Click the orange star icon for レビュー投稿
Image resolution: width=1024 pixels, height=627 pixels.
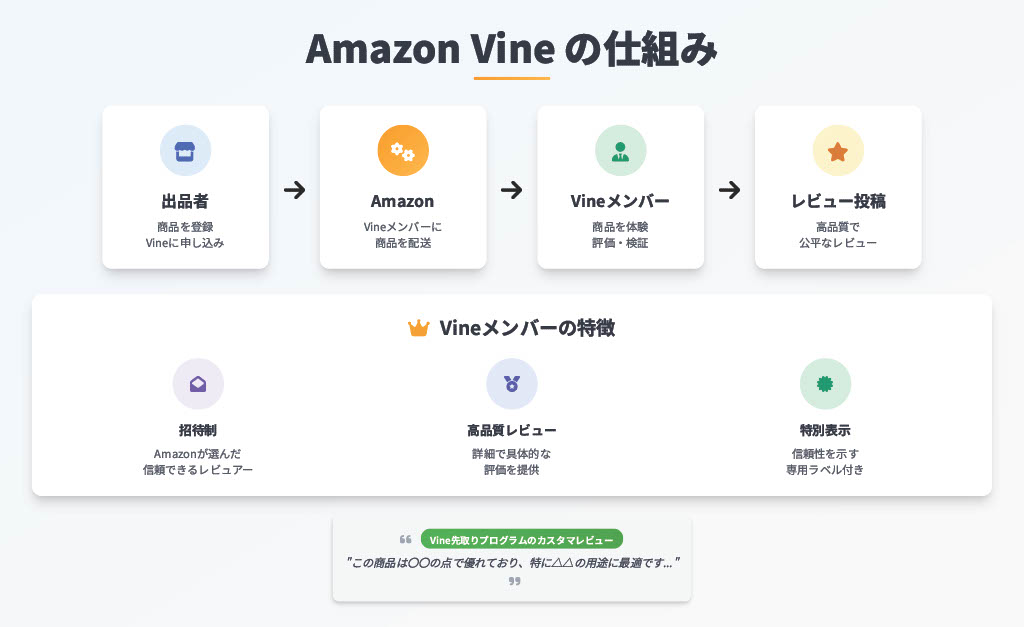[x=838, y=152]
